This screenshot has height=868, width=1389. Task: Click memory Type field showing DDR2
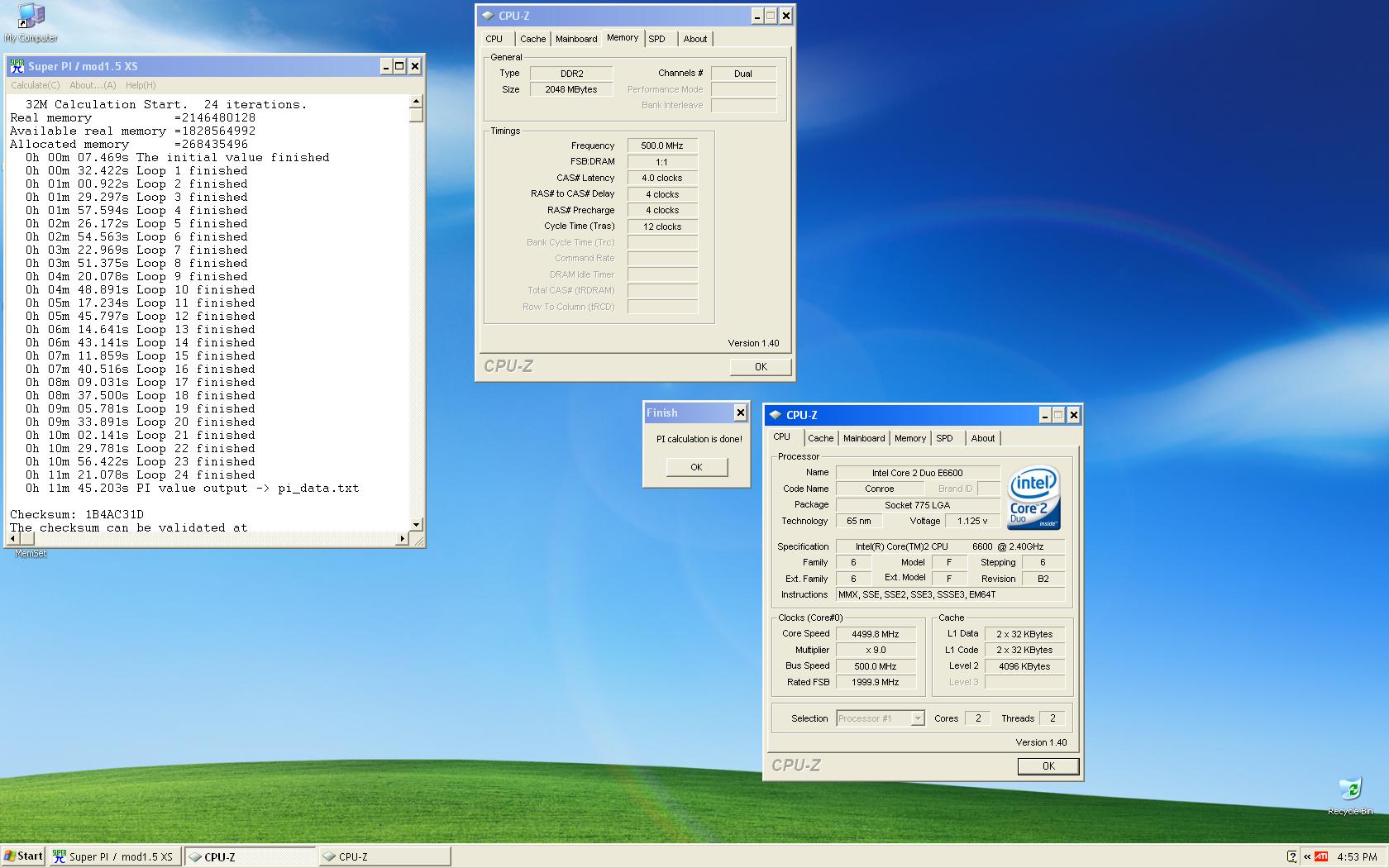(571, 74)
